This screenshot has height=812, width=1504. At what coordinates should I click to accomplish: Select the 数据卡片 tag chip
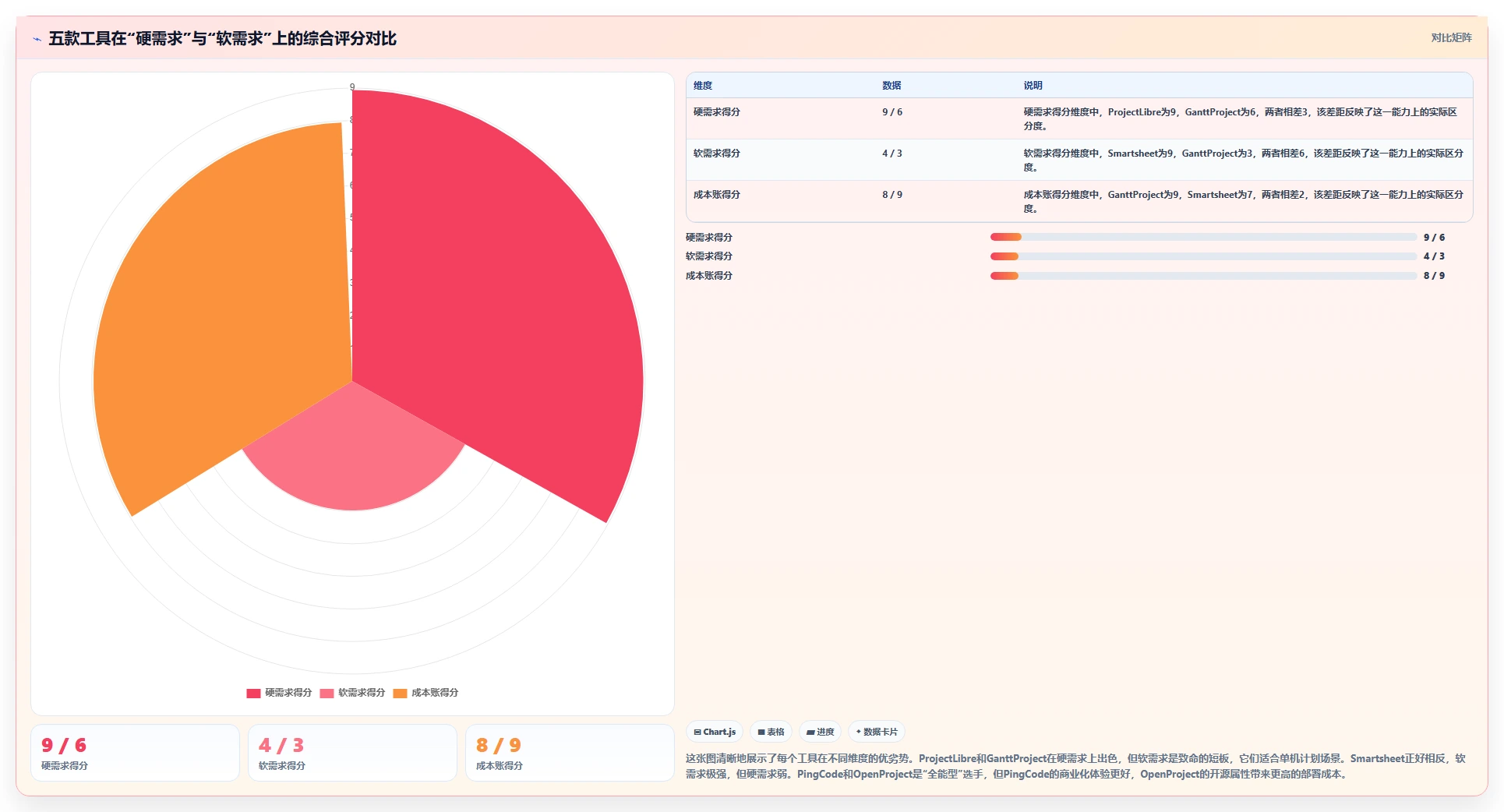(x=877, y=732)
